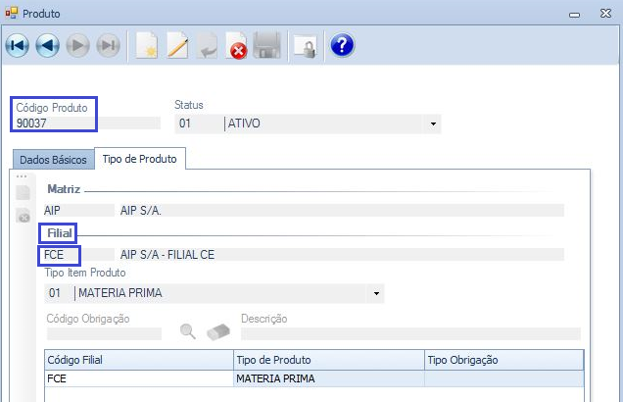The height and width of the screenshot is (403, 623).
Task: Clear Código Obrigação with eraser icon
Action: tap(218, 332)
